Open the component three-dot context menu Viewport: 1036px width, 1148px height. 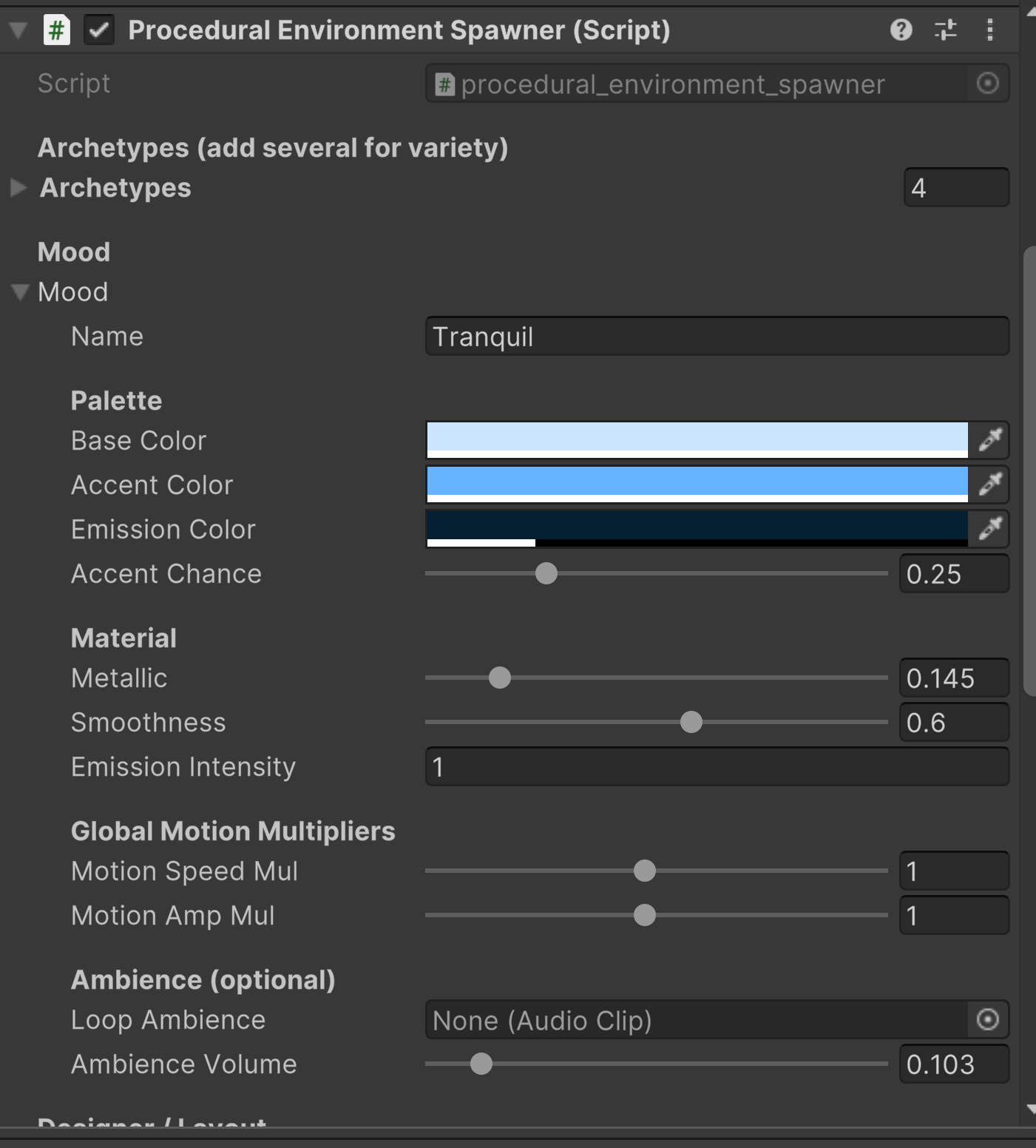tap(989, 30)
